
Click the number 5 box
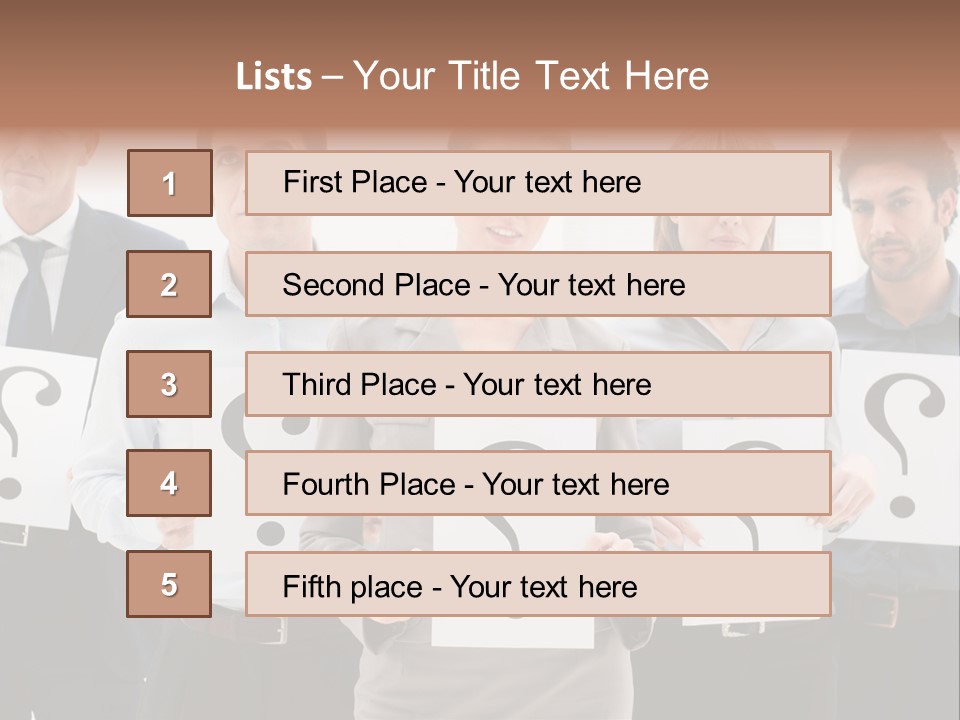(169, 584)
